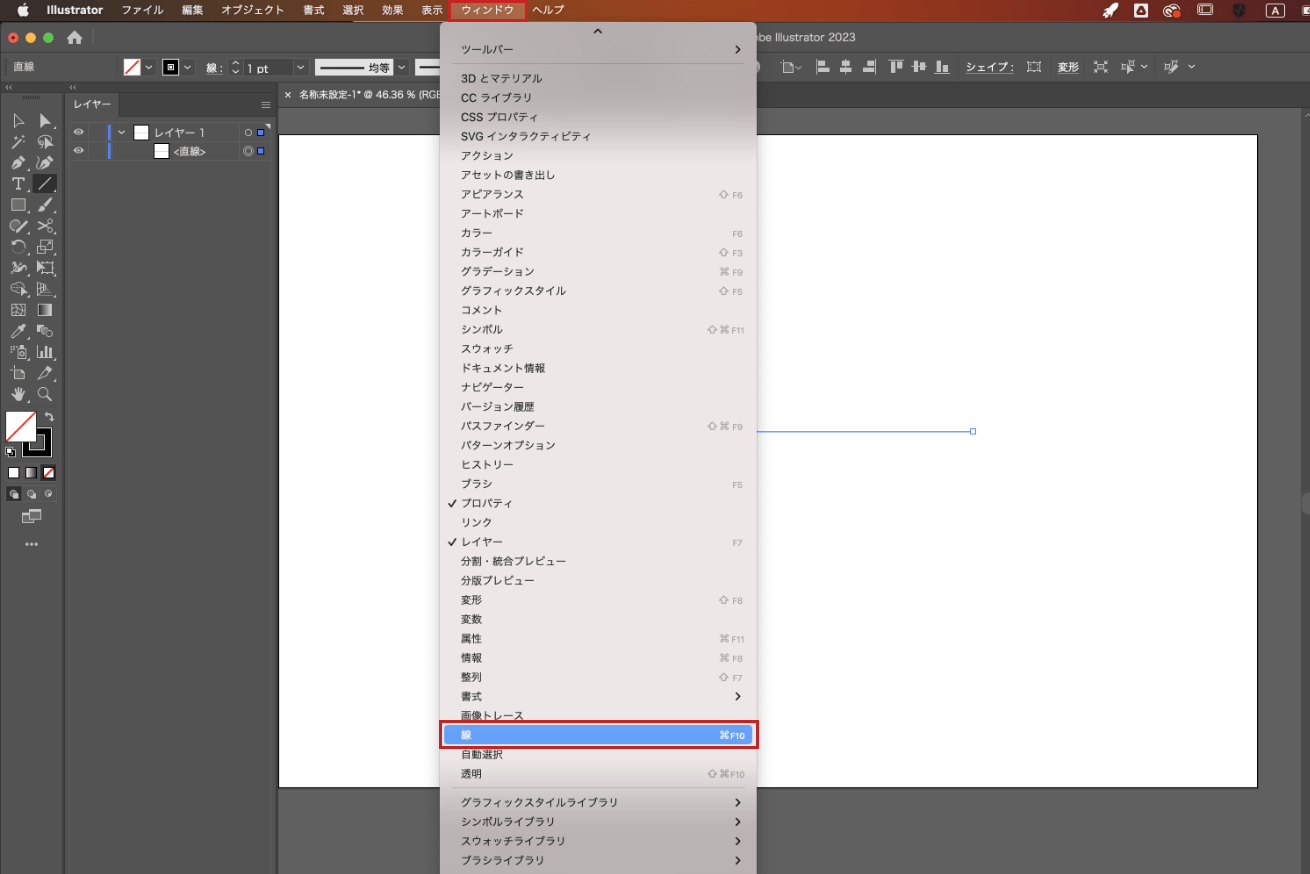Set fill mode to Color

tap(14, 473)
